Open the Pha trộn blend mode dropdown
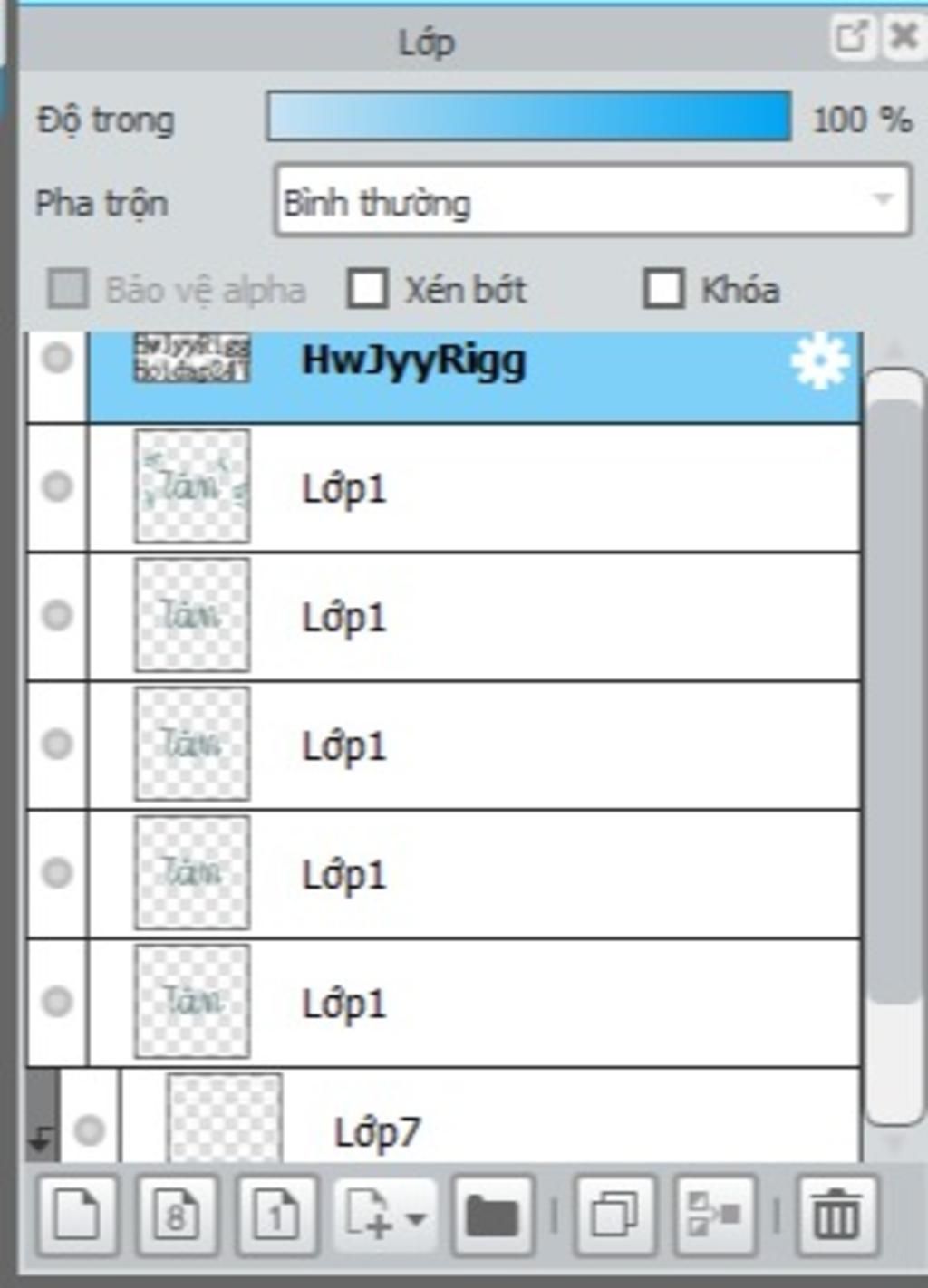This screenshot has width=928, height=1288. point(593,200)
